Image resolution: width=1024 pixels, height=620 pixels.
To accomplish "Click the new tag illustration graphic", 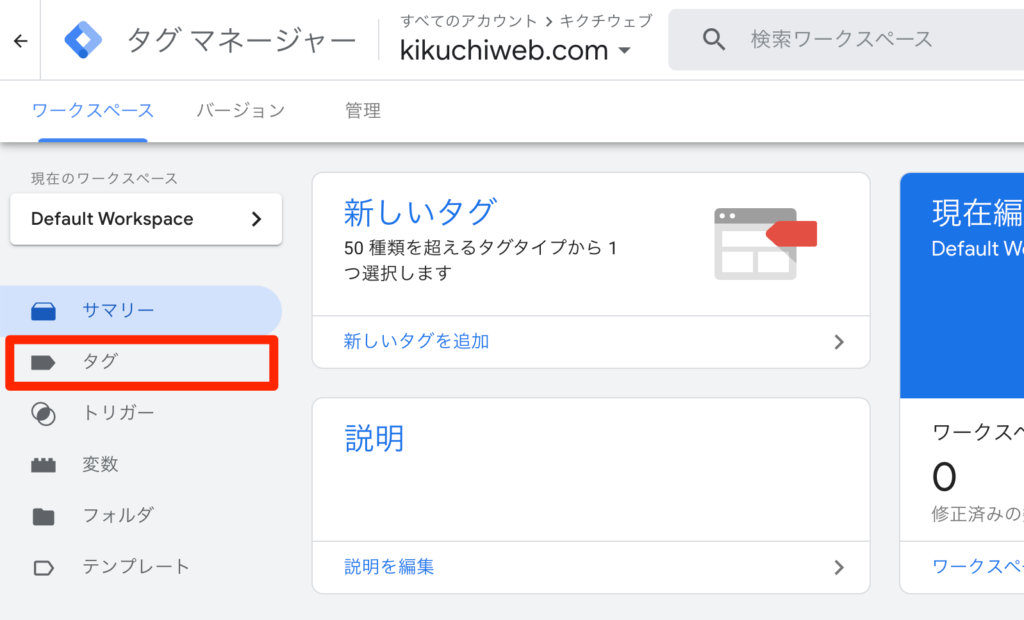I will click(765, 244).
